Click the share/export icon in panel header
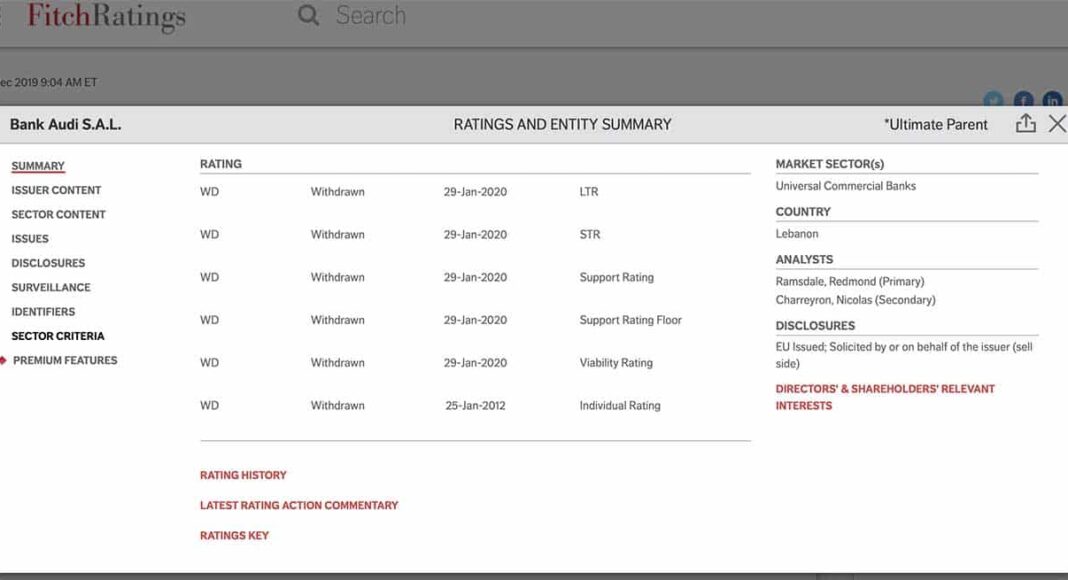 pyautogui.click(x=1025, y=124)
